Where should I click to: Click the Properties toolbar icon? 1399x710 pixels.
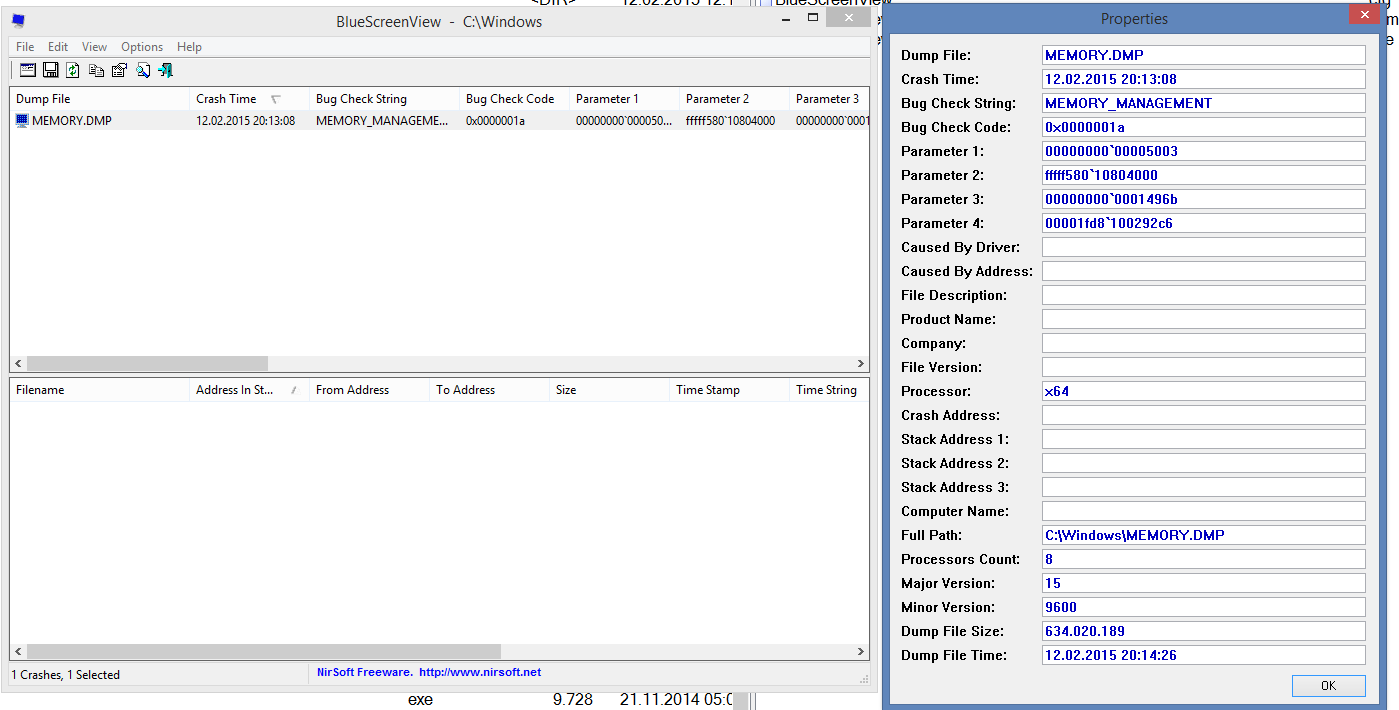[x=119, y=70]
